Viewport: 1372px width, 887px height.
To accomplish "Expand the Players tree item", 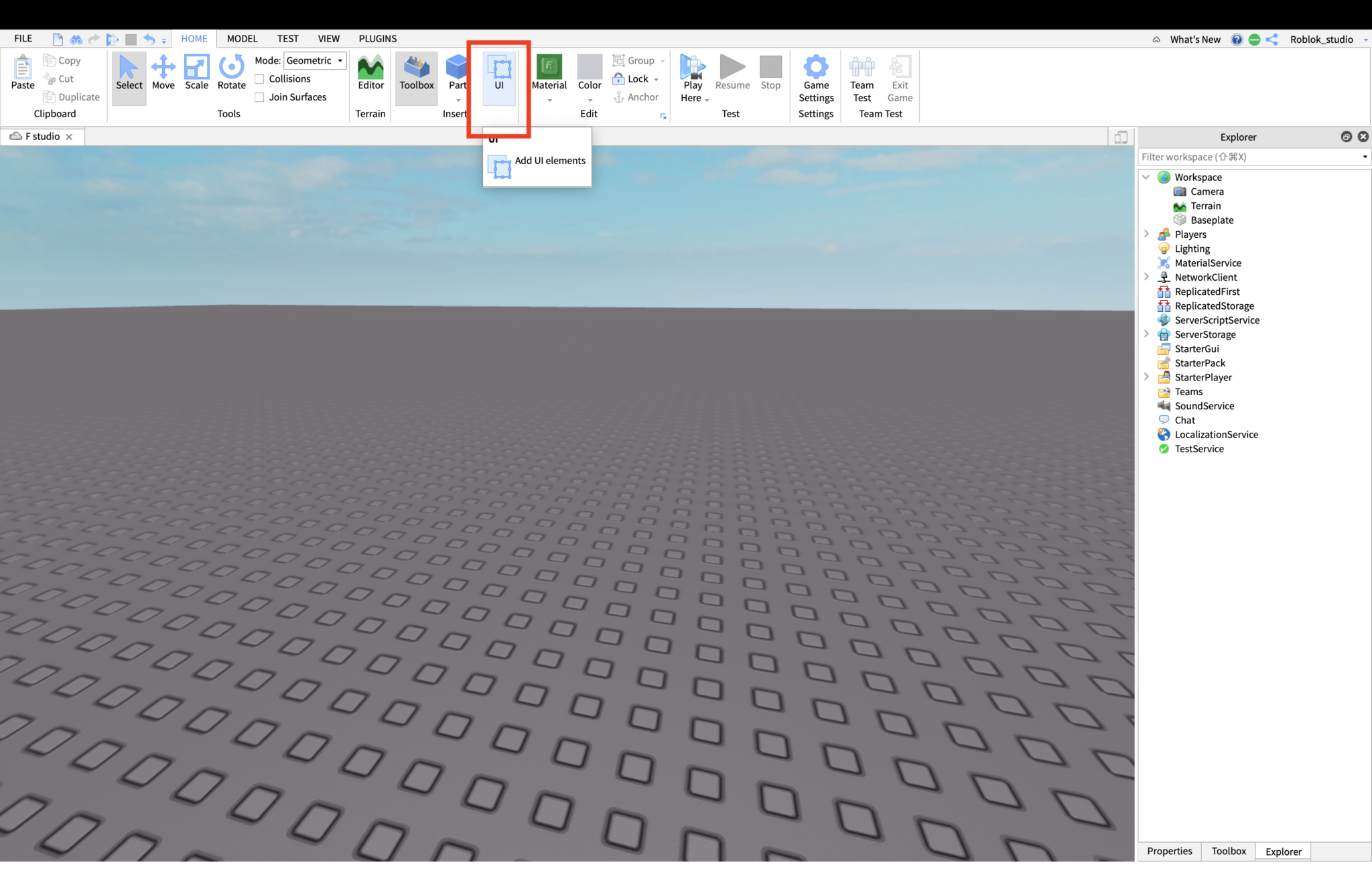I will [1147, 234].
